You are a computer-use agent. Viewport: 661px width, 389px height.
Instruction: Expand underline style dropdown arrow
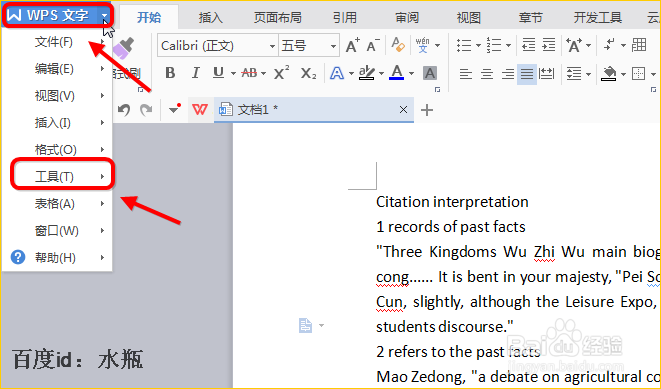233,74
